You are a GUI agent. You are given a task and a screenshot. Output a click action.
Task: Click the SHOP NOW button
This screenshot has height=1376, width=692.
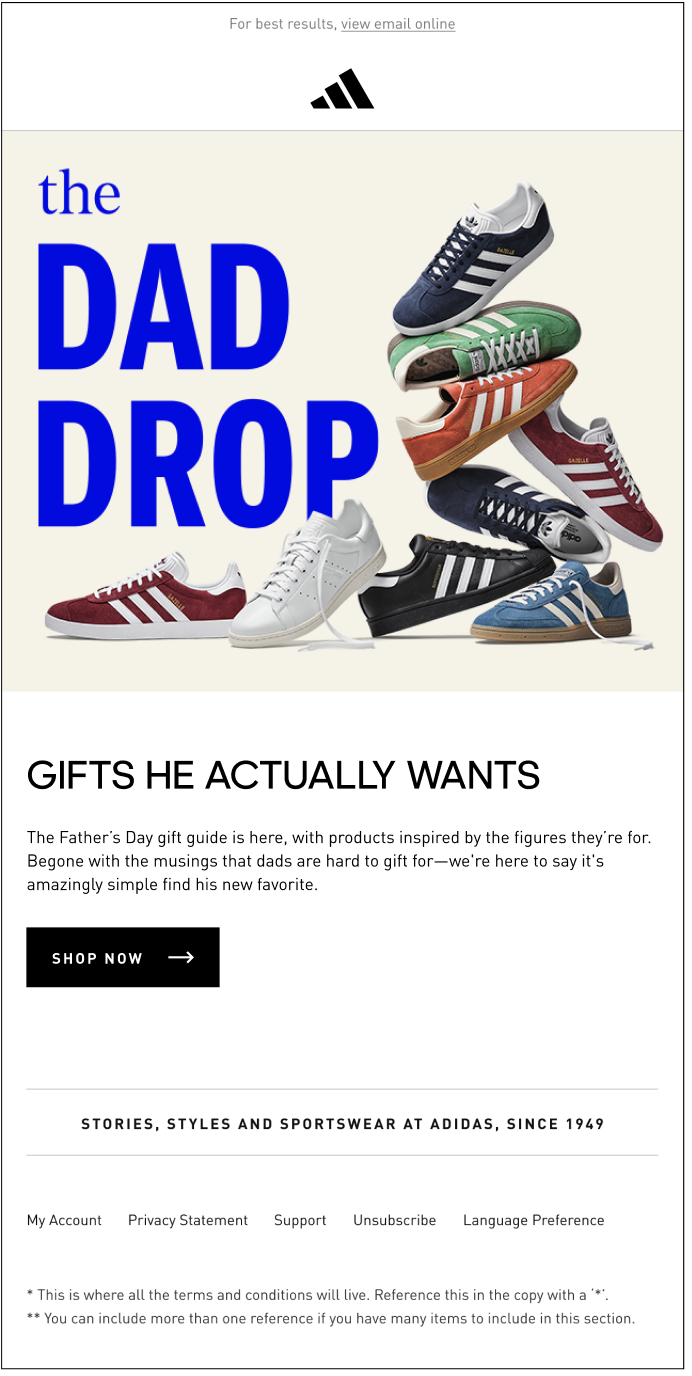coord(123,957)
